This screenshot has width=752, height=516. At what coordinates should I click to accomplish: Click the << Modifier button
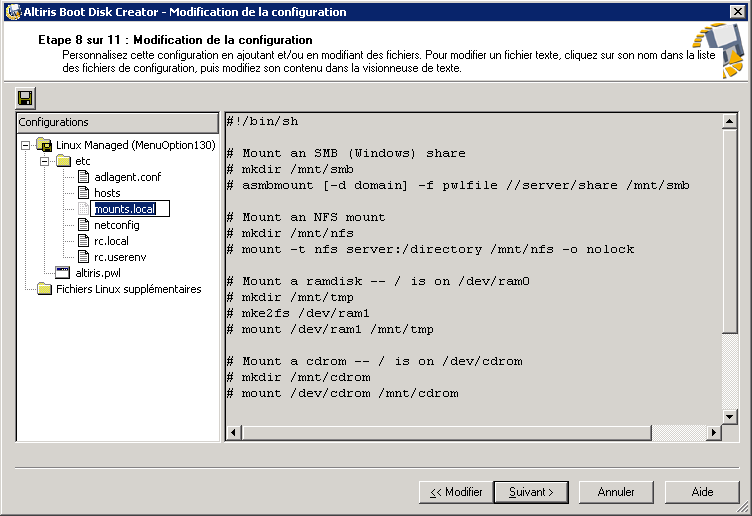tap(456, 492)
